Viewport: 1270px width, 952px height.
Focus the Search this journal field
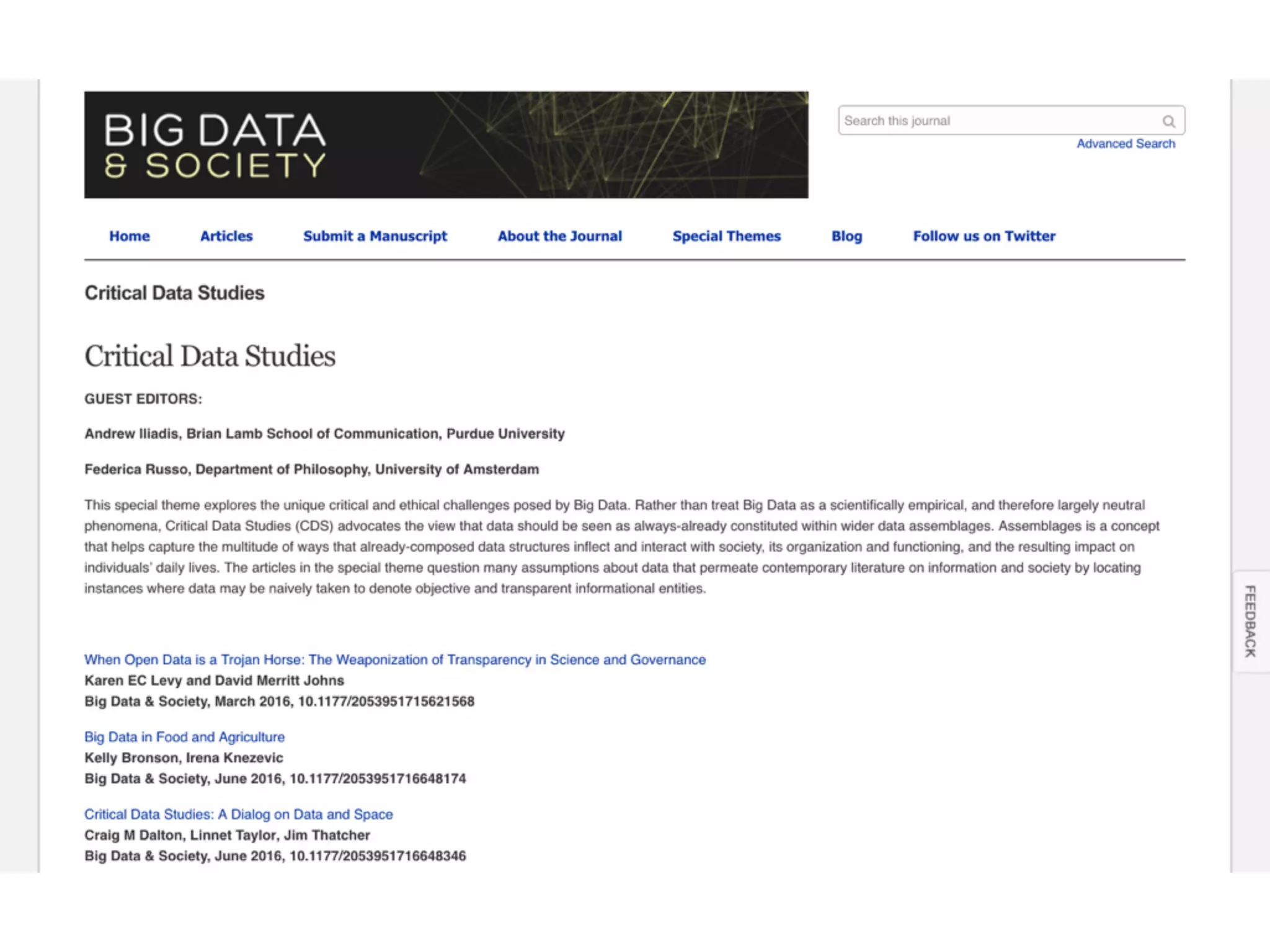[998, 121]
